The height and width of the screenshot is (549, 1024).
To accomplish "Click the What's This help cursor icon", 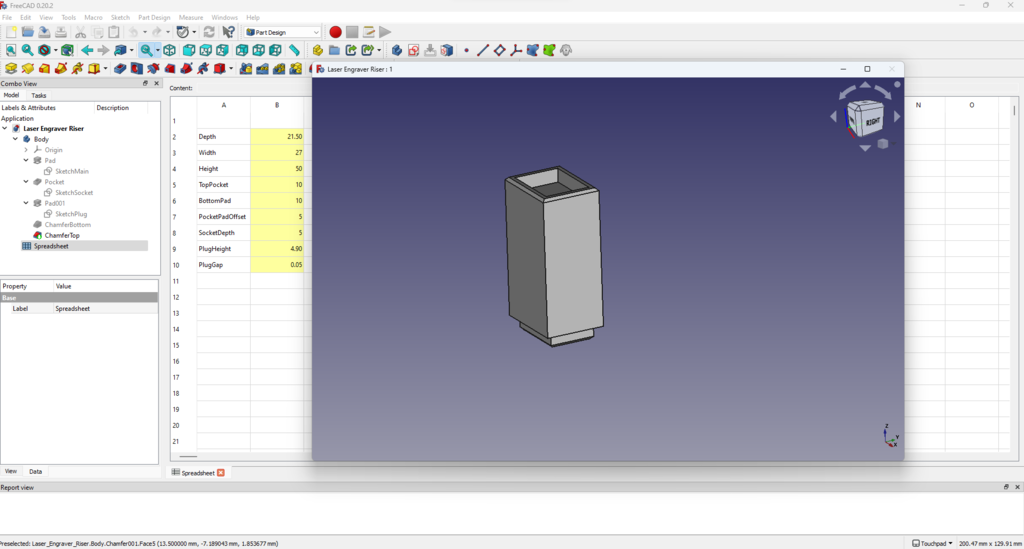I will click(228, 32).
